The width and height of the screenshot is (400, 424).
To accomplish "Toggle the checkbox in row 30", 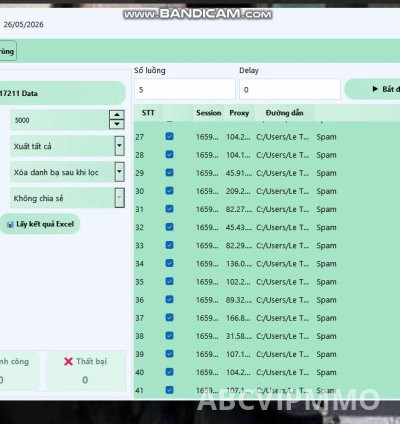I will [x=169, y=190].
